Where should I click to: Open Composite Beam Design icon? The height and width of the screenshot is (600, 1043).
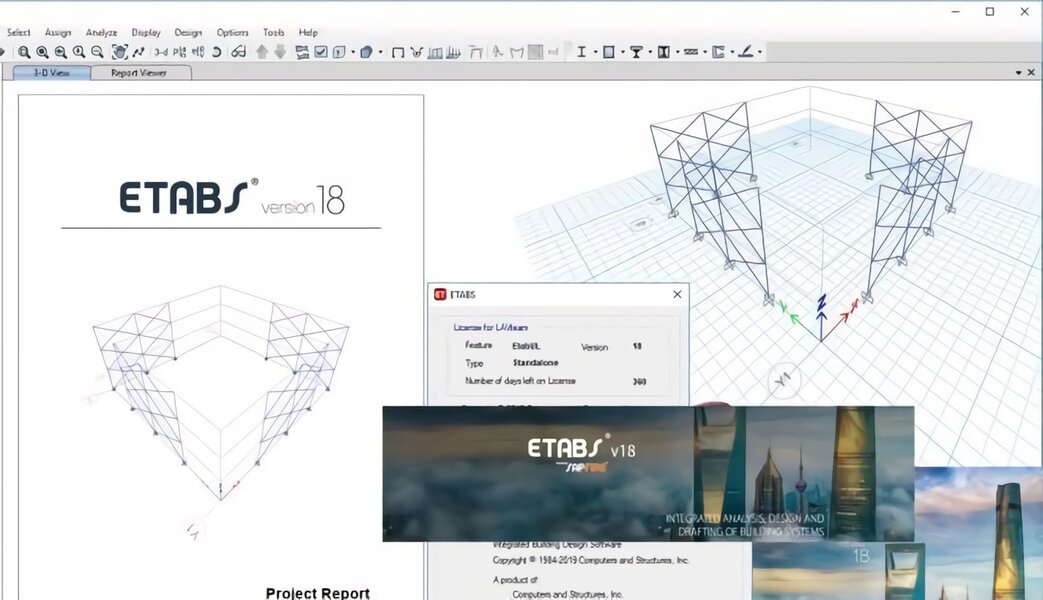tap(636, 52)
